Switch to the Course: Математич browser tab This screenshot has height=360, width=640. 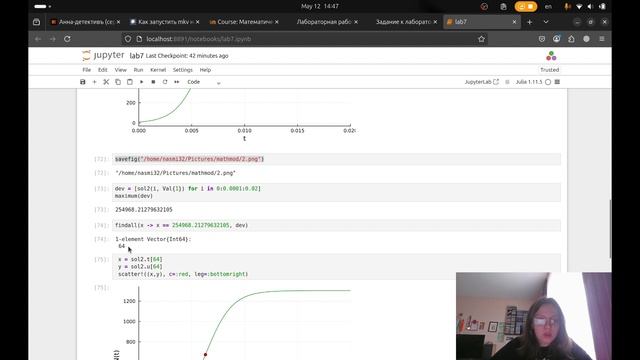coord(244,22)
